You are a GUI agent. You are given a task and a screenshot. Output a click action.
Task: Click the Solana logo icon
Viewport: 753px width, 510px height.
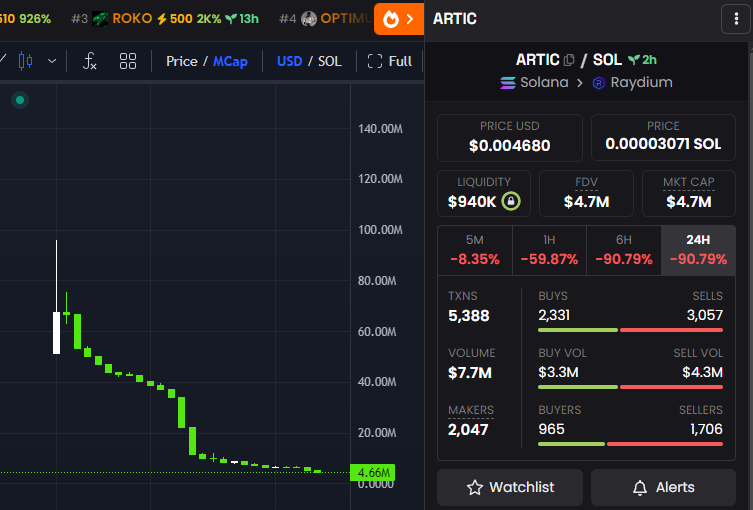(508, 83)
